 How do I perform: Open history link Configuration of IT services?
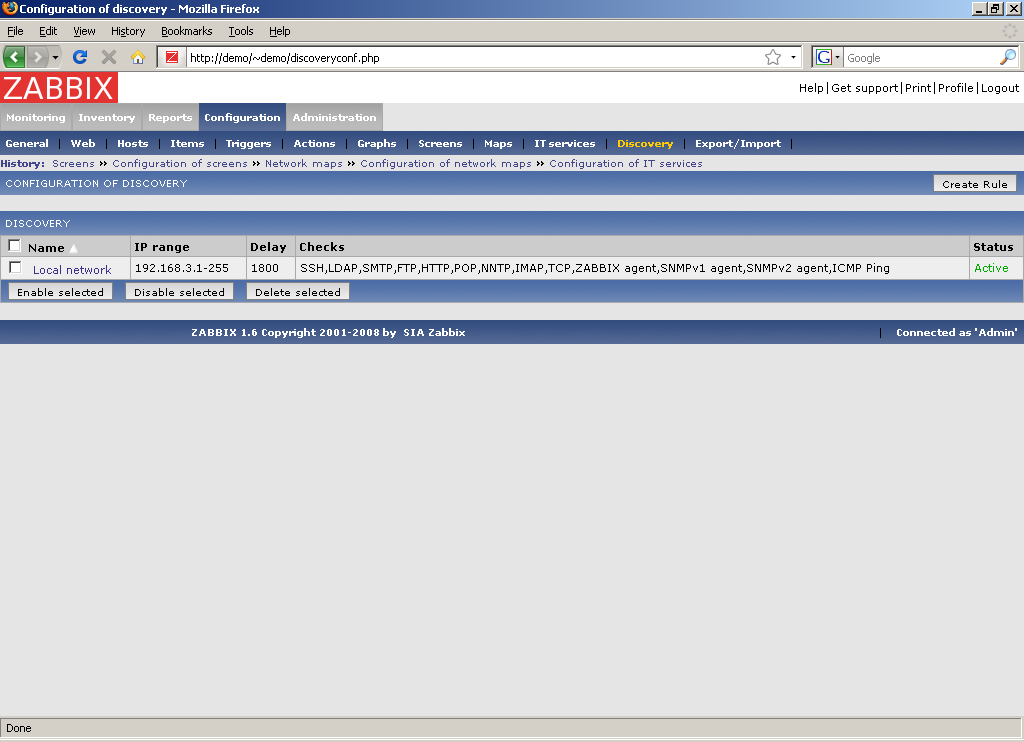coord(626,163)
